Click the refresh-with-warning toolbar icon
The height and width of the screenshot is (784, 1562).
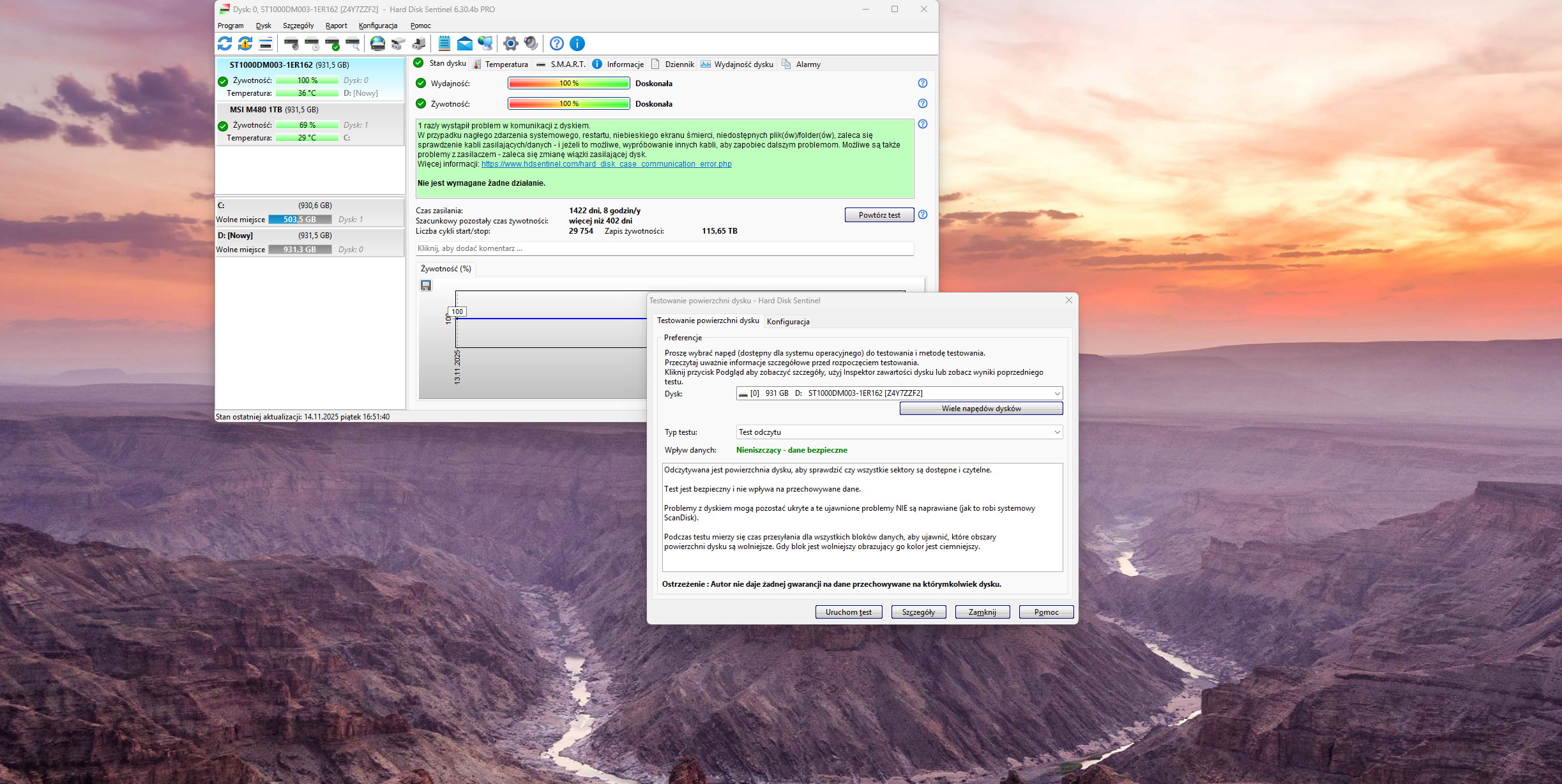click(245, 43)
